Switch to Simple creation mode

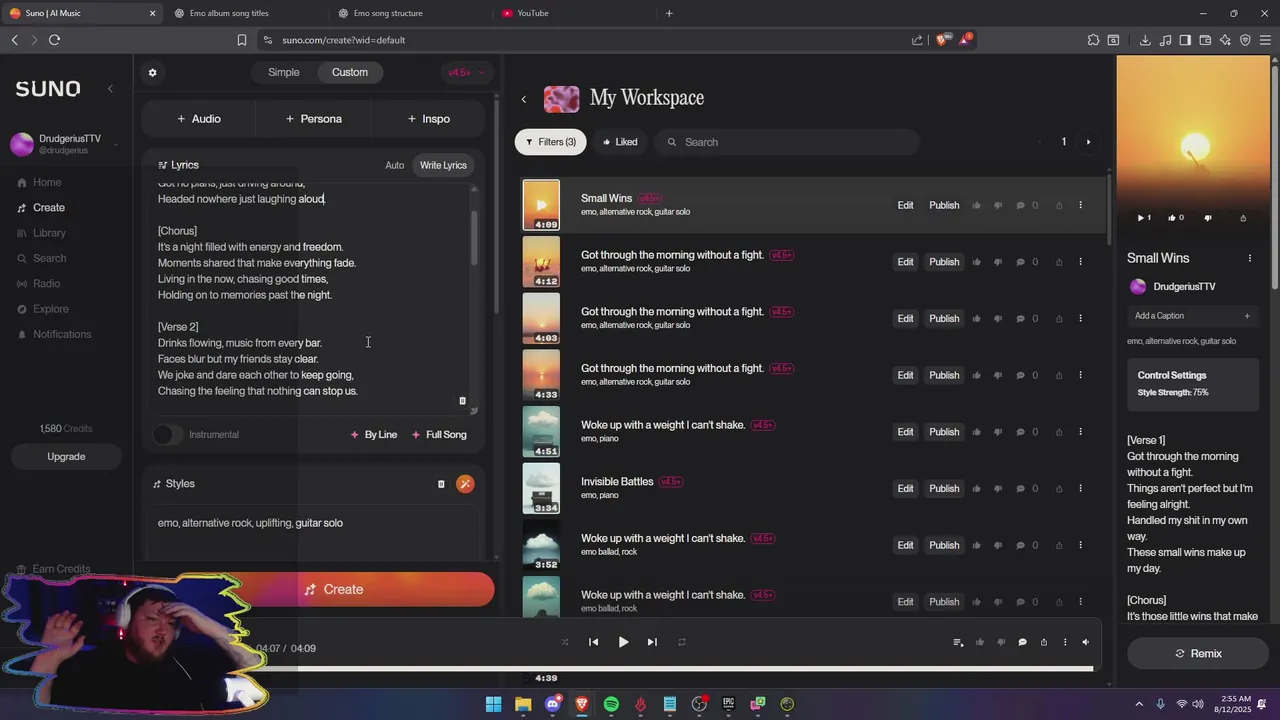tap(284, 72)
